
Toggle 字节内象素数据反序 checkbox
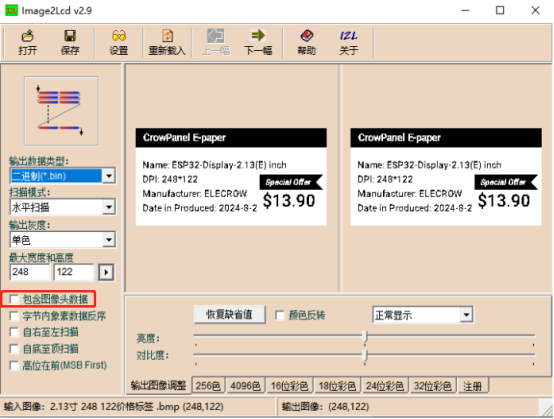click(14, 316)
